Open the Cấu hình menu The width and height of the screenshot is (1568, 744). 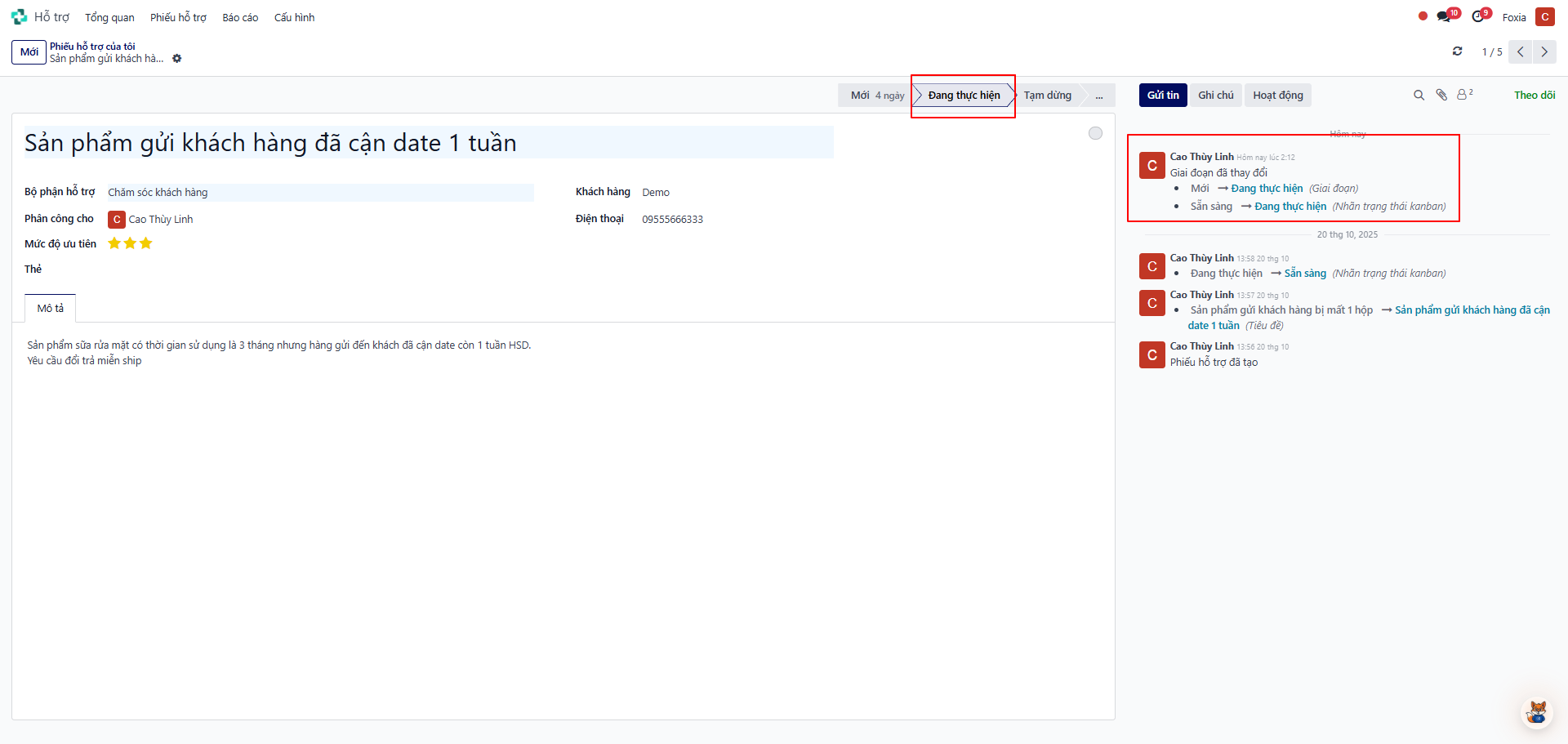pyautogui.click(x=294, y=17)
